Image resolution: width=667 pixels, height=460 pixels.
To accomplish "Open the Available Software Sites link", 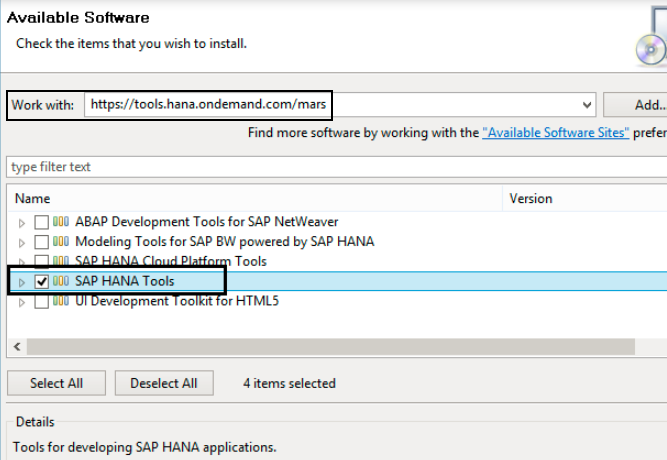I will tap(555, 132).
